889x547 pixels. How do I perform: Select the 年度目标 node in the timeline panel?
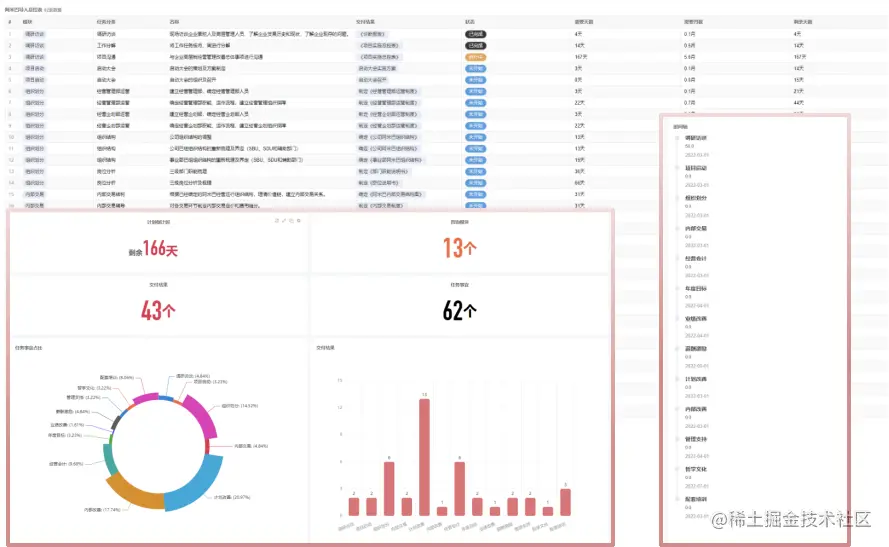point(696,289)
